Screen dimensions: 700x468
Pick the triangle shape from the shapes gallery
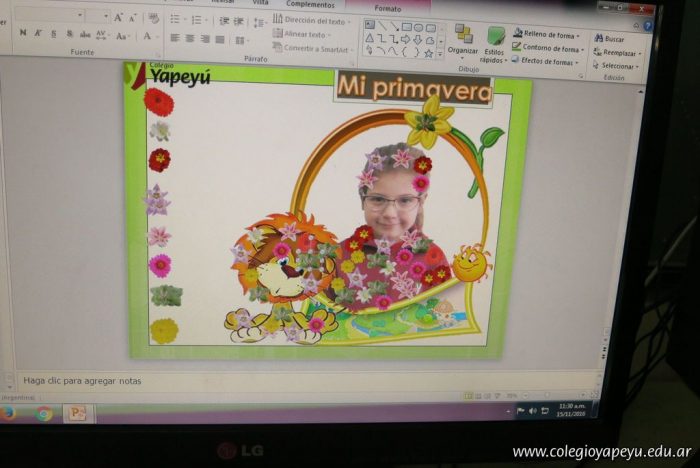click(369, 39)
